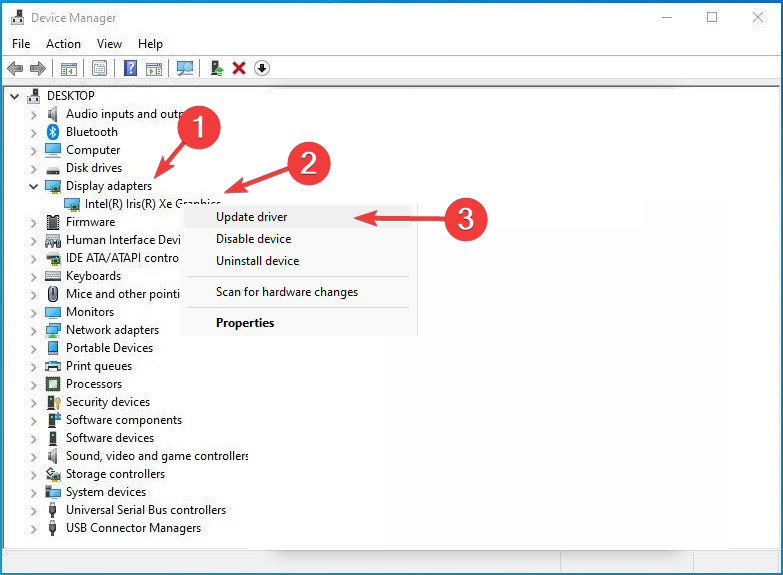This screenshot has width=783, height=575.
Task: Choose Scan for hardware changes in context menu
Action: (298, 292)
